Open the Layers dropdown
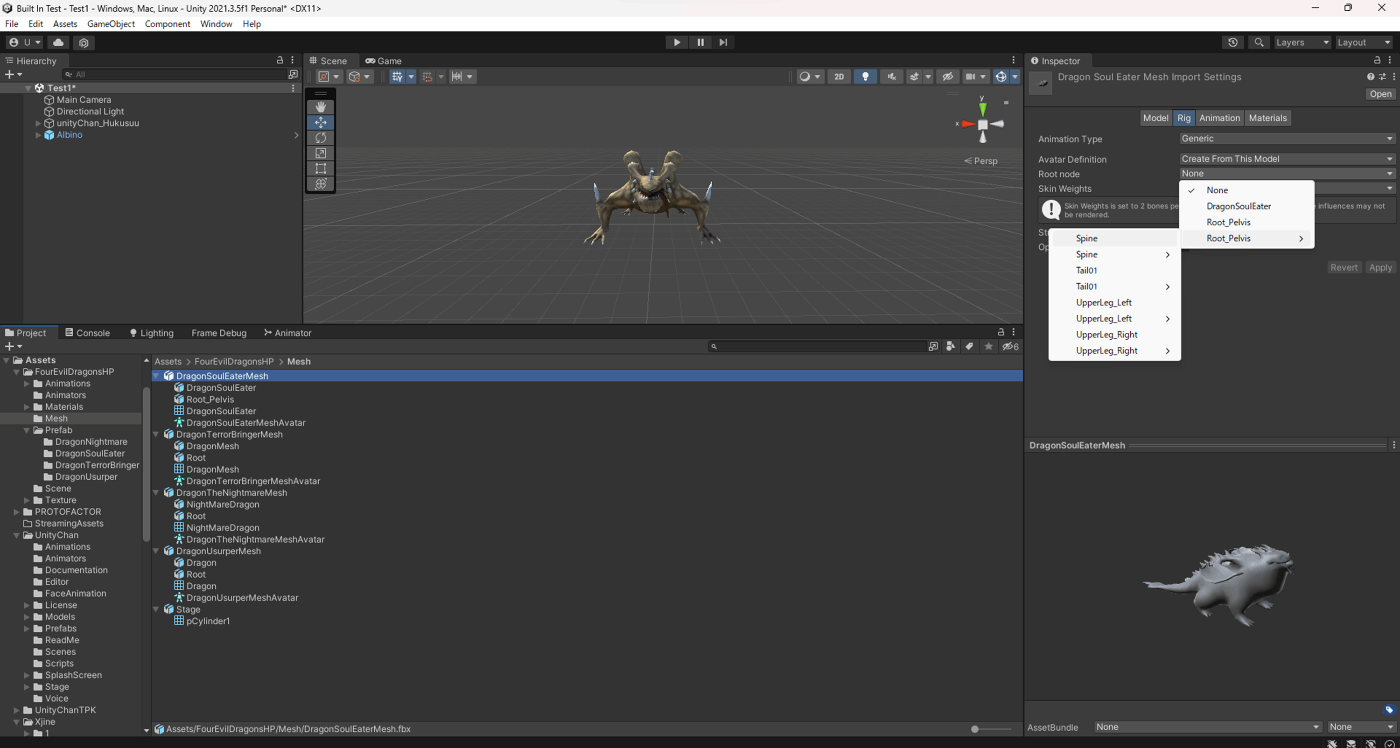Image resolution: width=1400 pixels, height=748 pixels. coord(1302,42)
